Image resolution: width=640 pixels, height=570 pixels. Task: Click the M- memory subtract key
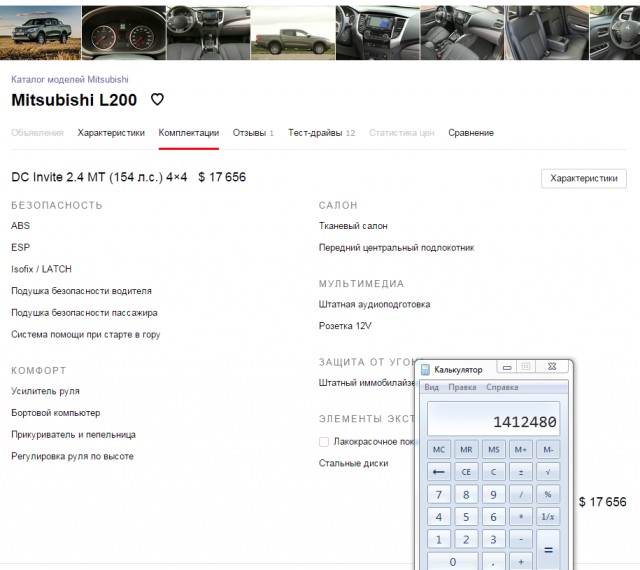tap(548, 450)
